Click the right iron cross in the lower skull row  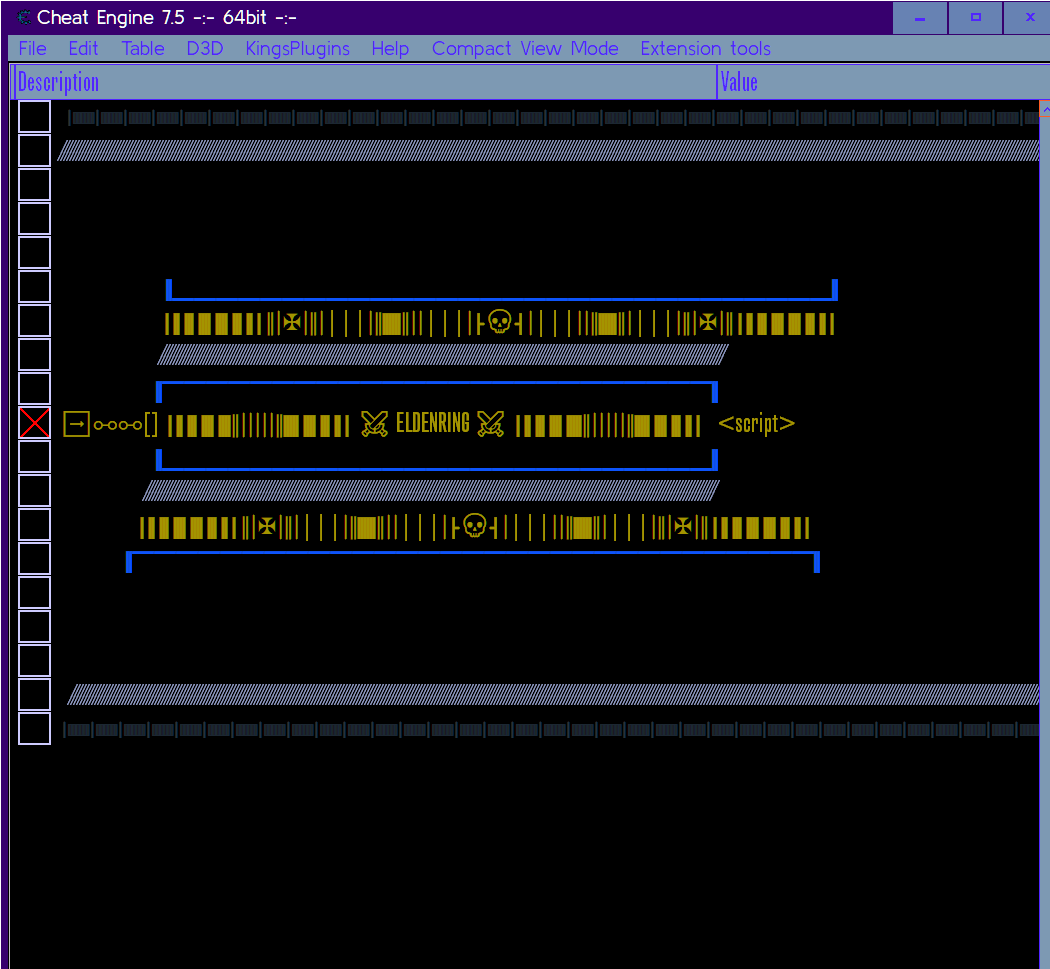(683, 526)
